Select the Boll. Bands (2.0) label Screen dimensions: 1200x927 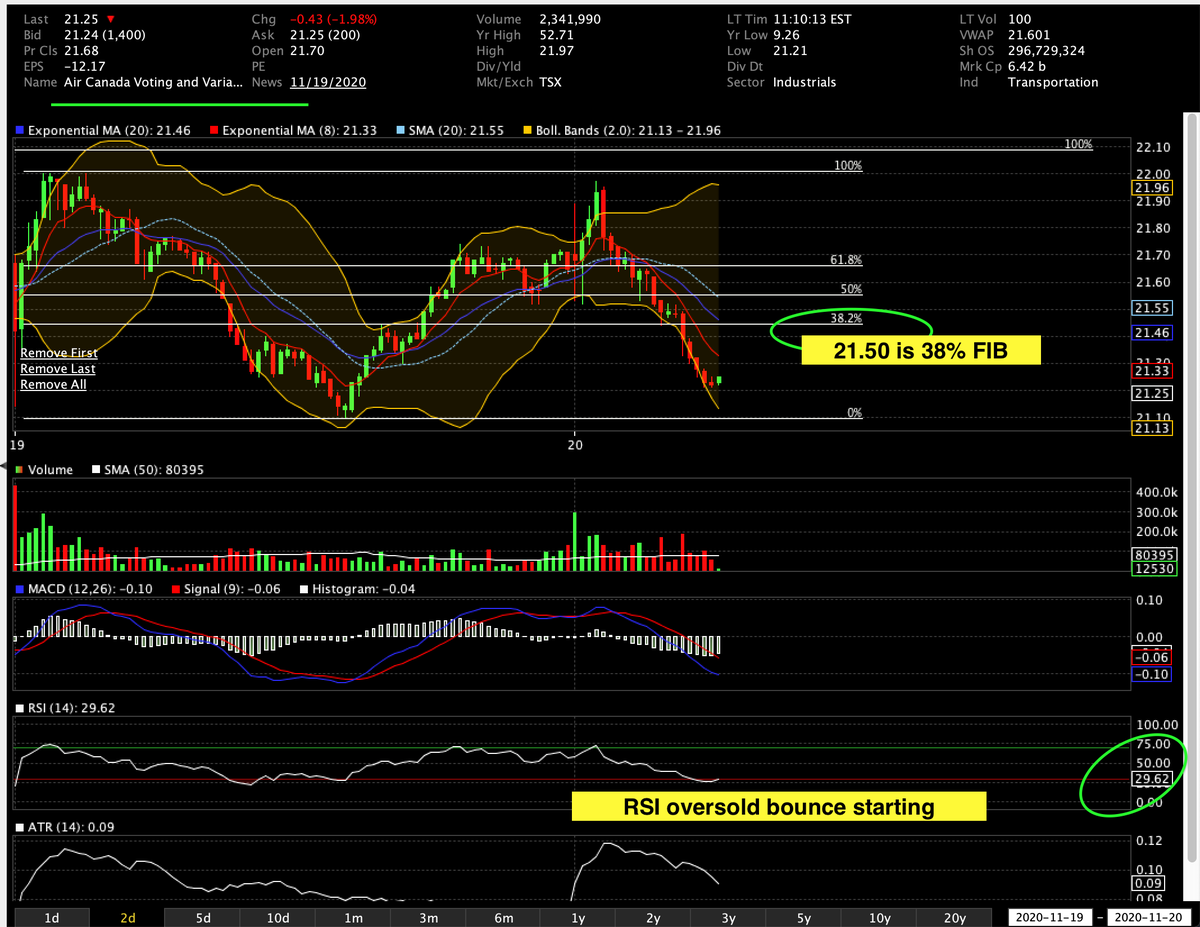coord(627,130)
